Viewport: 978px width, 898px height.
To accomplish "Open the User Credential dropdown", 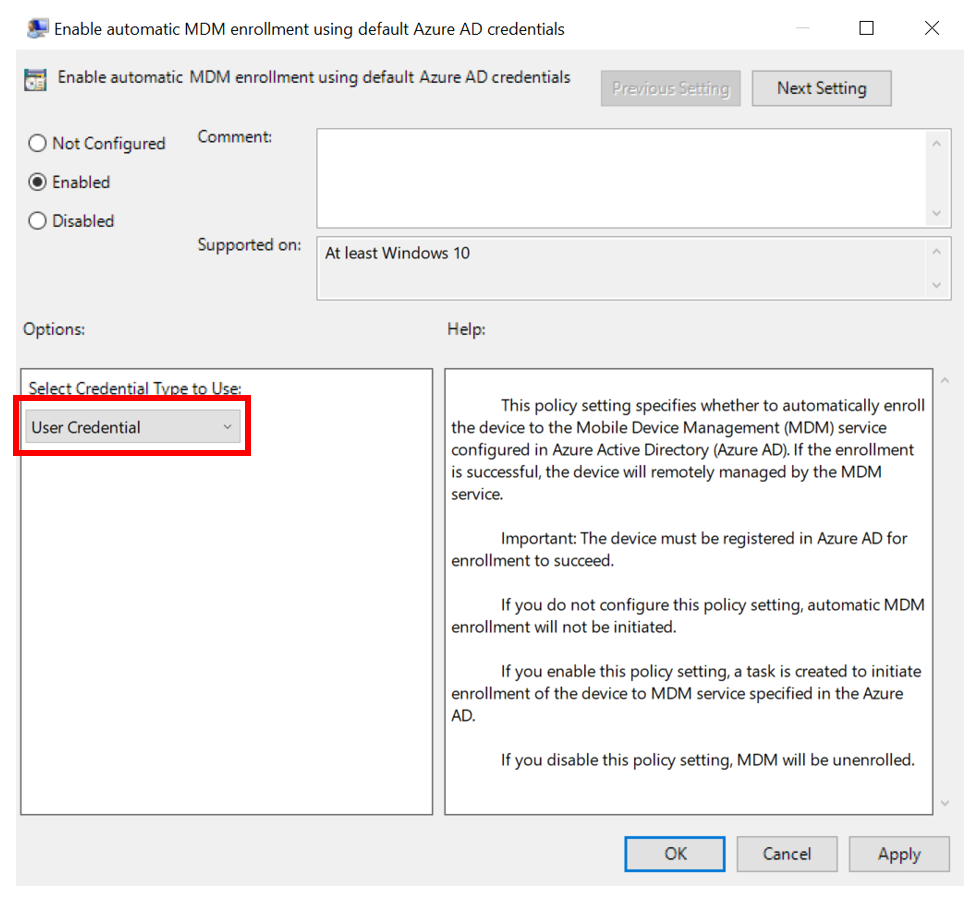I will click(132, 428).
